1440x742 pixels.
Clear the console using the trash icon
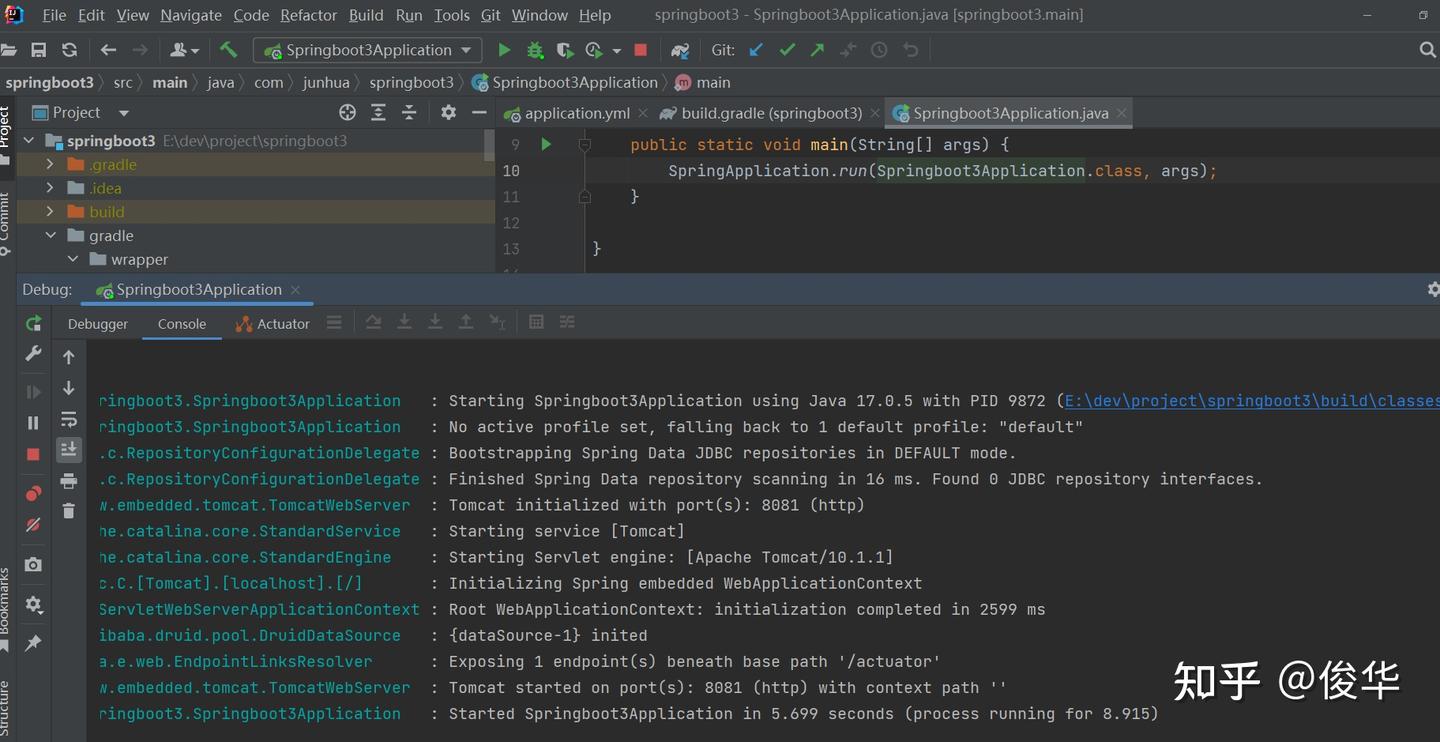(68, 510)
